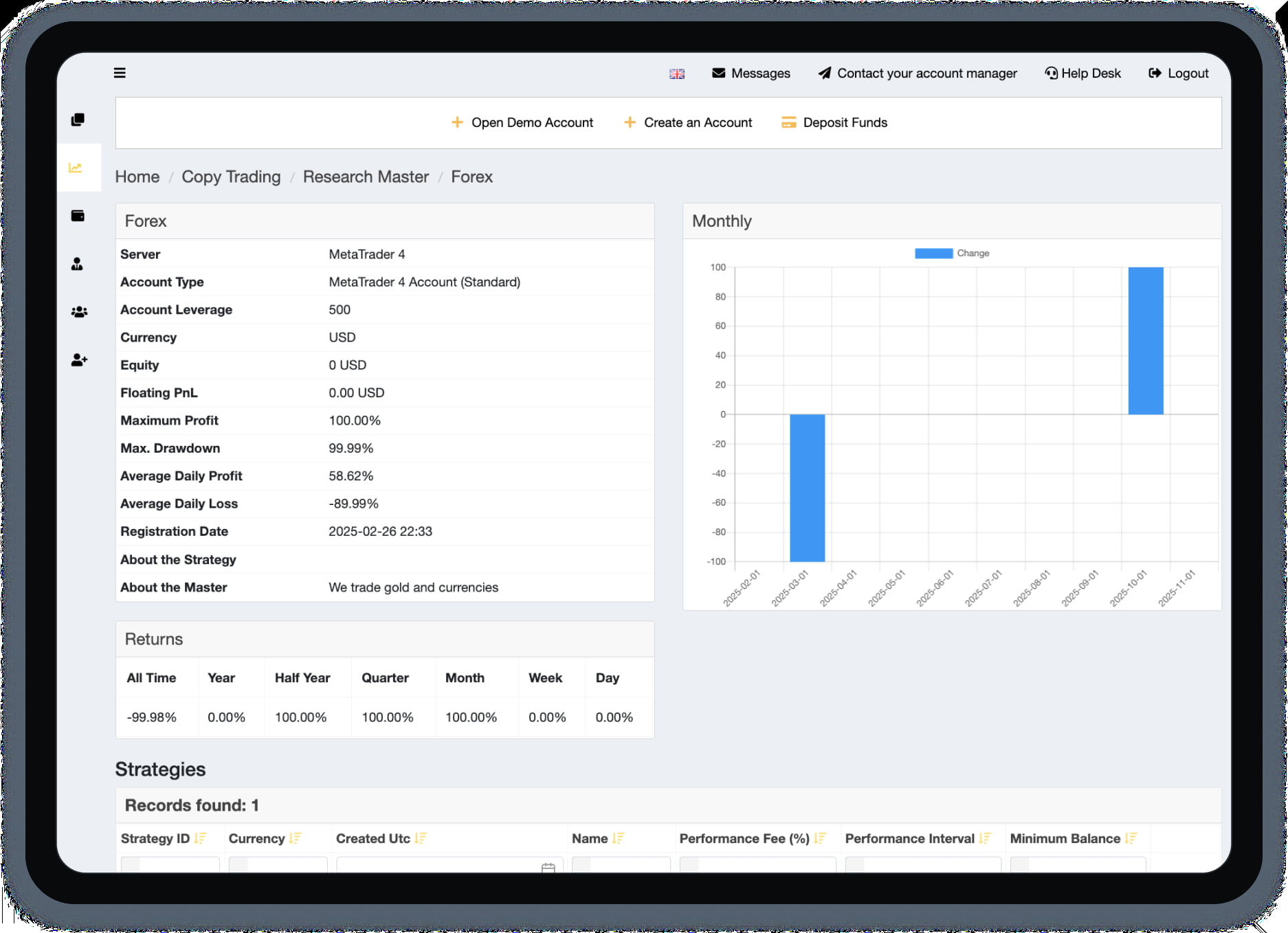The image size is (1288, 933).
Task: Open the accounts overview sidebar icon
Action: (78, 118)
